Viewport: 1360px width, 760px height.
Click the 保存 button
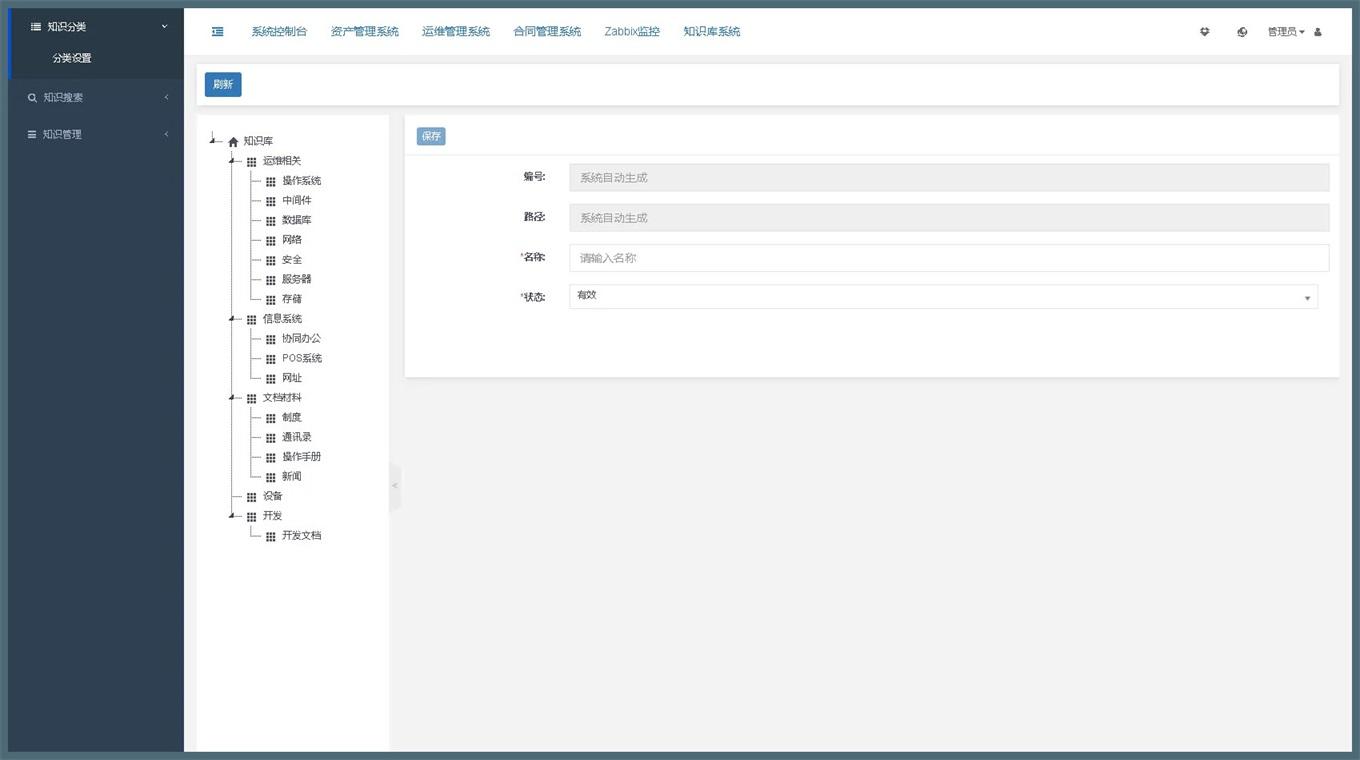pos(431,136)
